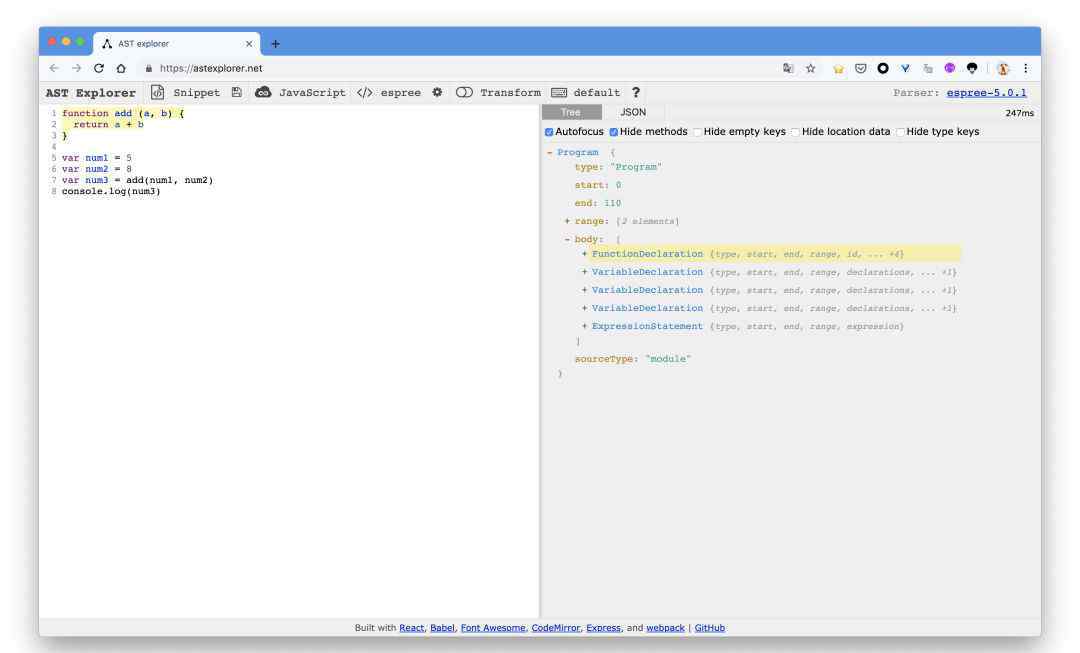The height and width of the screenshot is (653, 1080).
Task: Go forward in browser history
Action: pyautogui.click(x=76, y=68)
